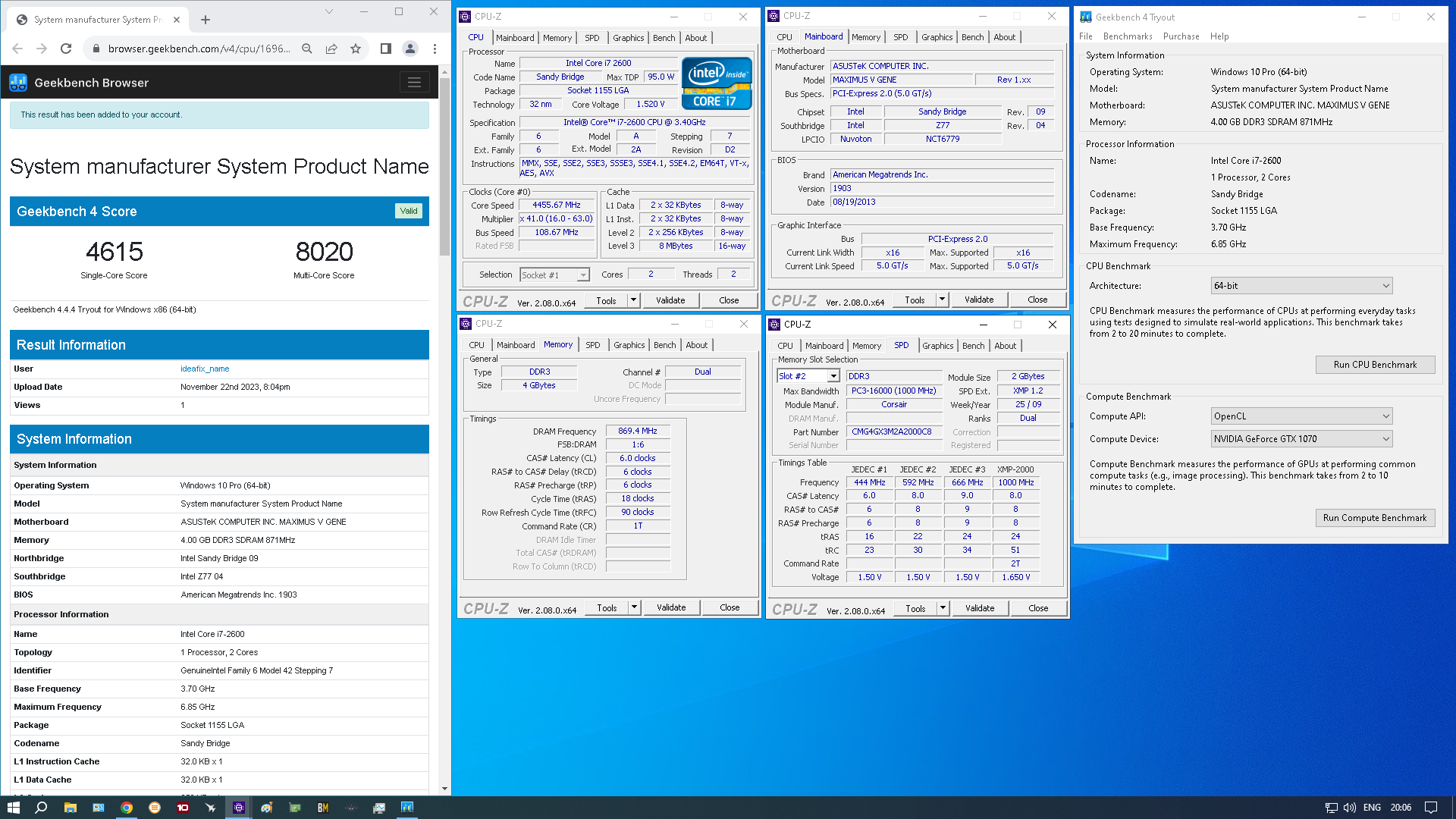Expand the Socket #1 selection dropdown
This screenshot has width=1456, height=819.
[583, 275]
